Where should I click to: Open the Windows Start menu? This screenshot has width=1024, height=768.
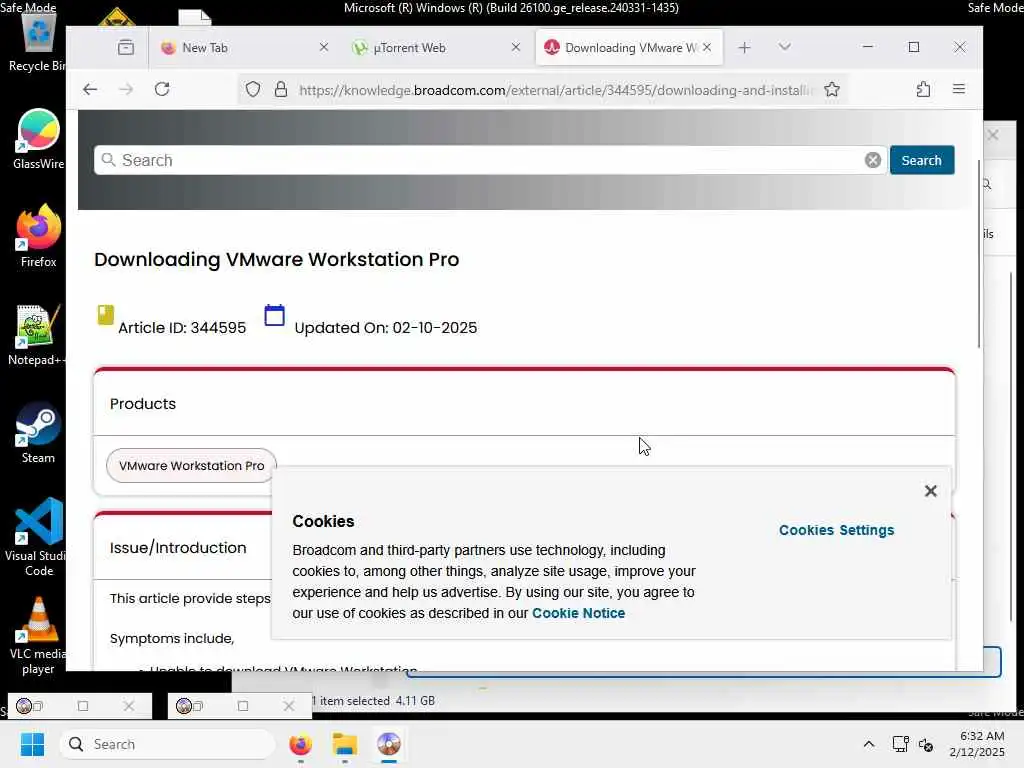[32, 744]
